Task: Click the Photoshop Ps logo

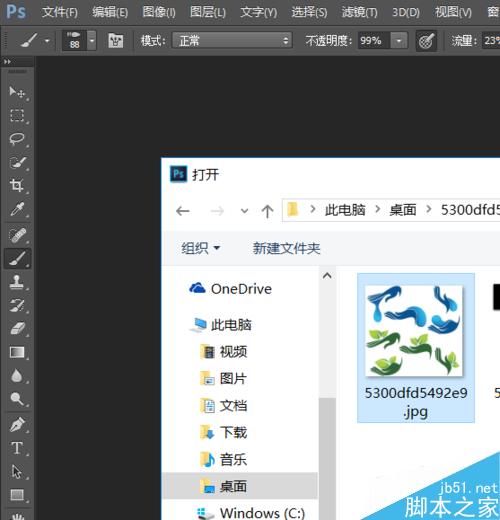Action: [16, 12]
